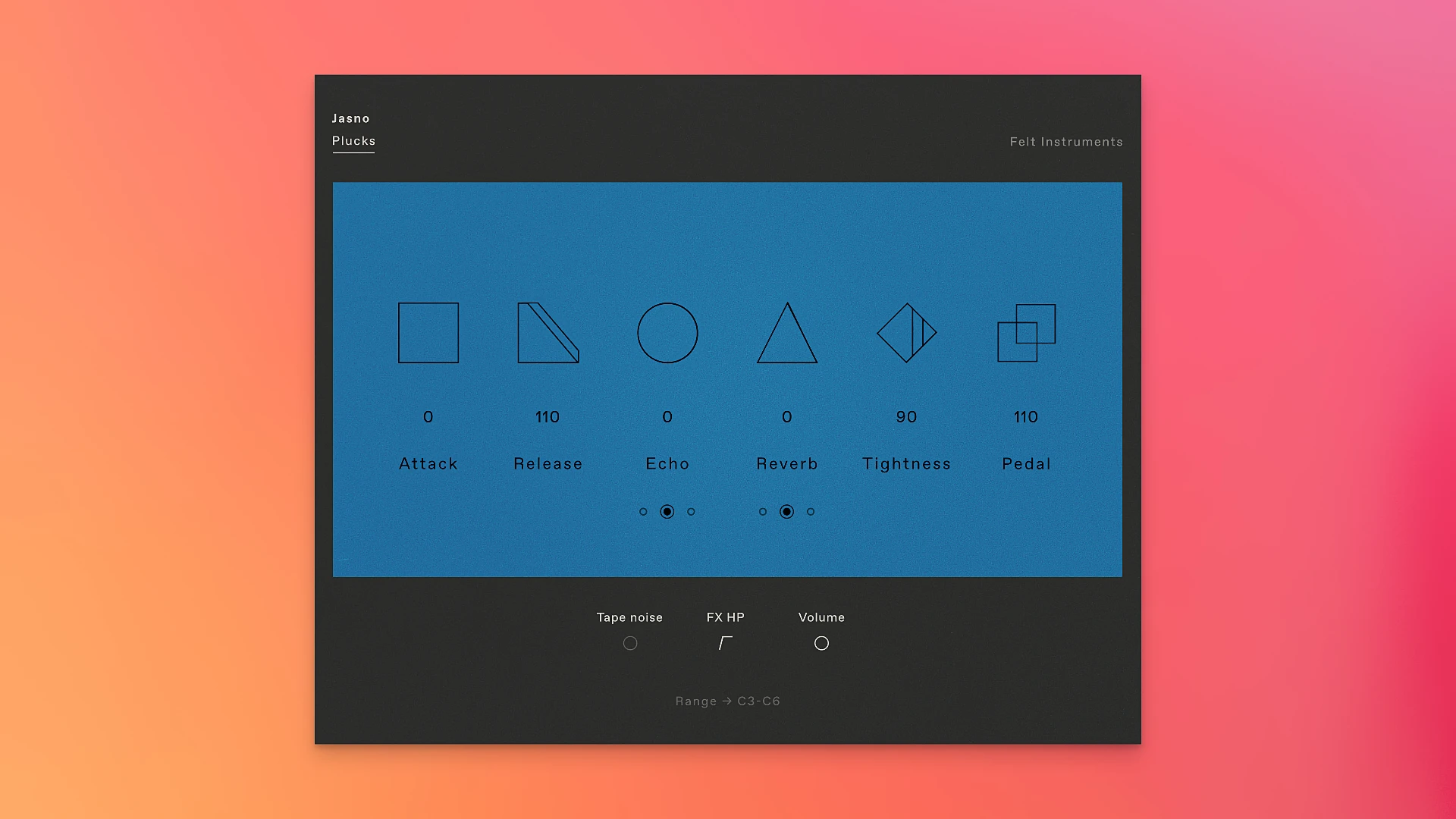Click the Range C3-C6 text
Image resolution: width=1456 pixels, height=819 pixels.
coord(727,701)
